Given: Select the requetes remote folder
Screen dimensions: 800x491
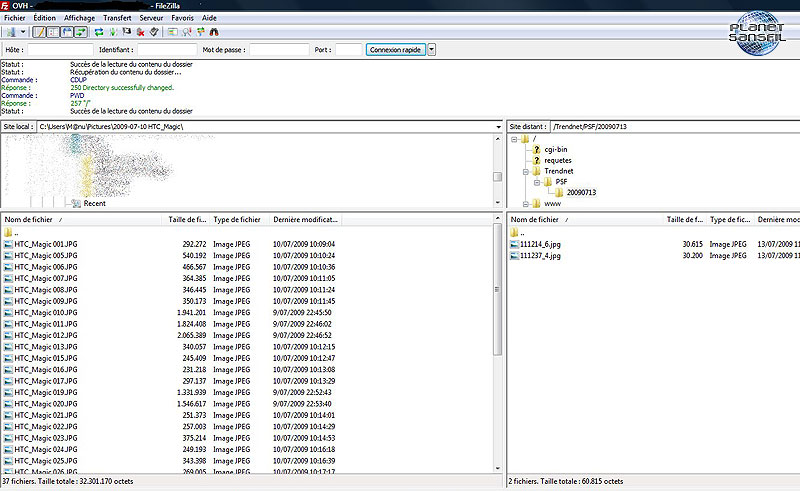Looking at the screenshot, I should point(558,160).
